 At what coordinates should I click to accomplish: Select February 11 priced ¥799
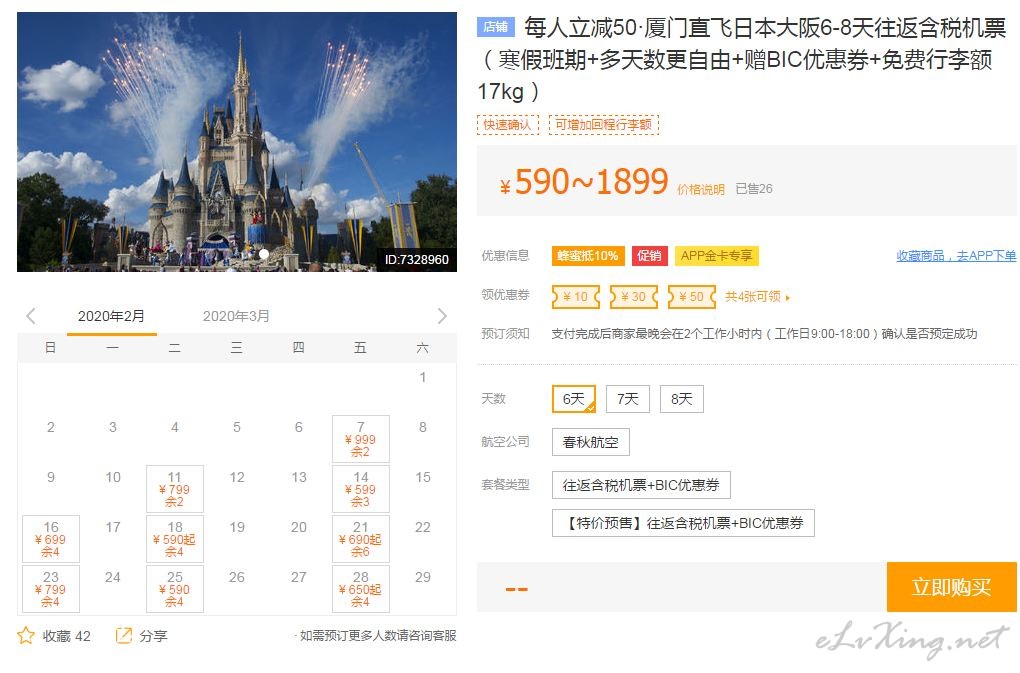[x=175, y=489]
